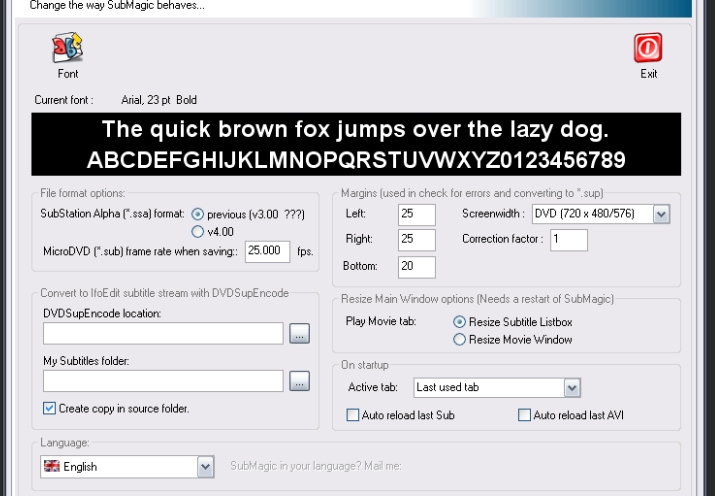The image size is (715, 496).
Task: Click the Correction factor field
Action: point(569,240)
